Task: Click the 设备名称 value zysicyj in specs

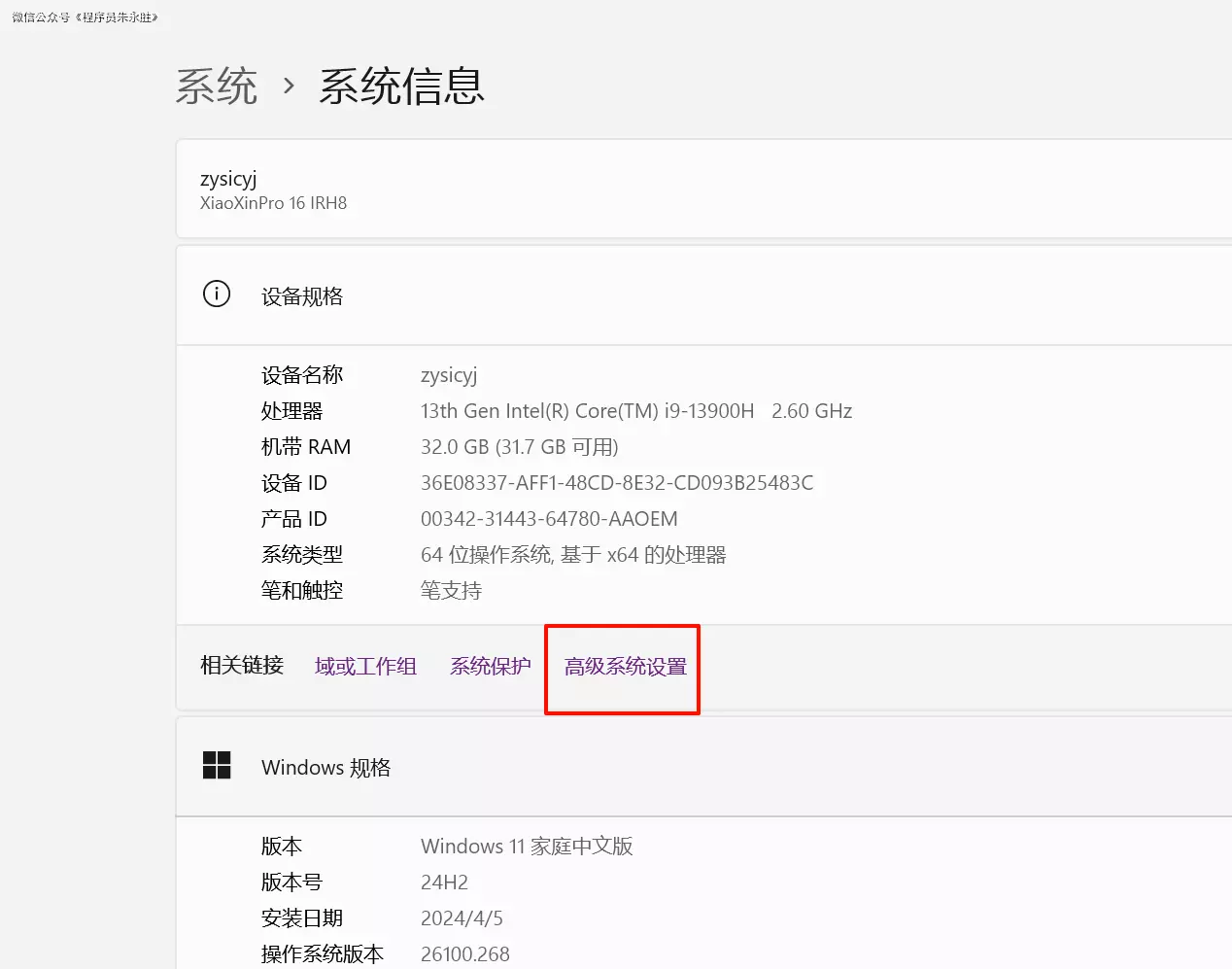Action: pyautogui.click(x=449, y=375)
